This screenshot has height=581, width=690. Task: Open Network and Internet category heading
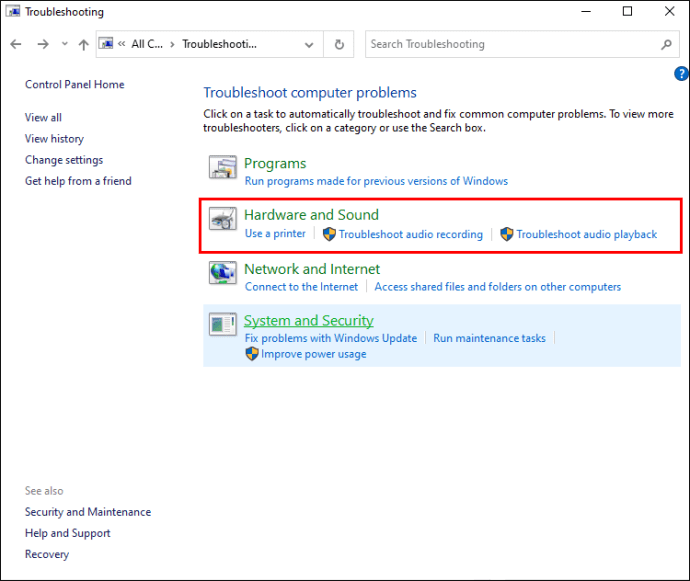312,269
